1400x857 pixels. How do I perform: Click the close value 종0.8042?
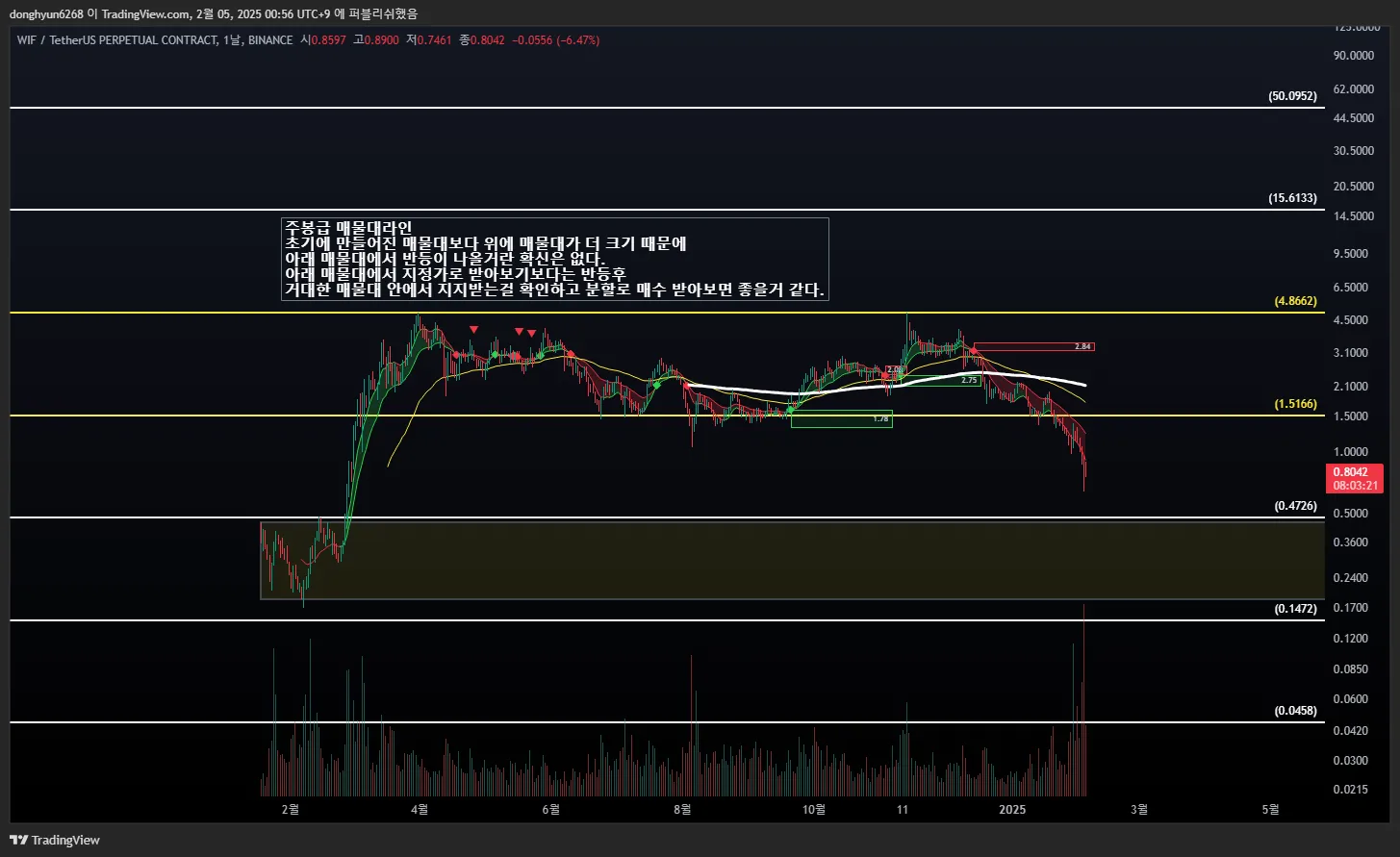481,40
